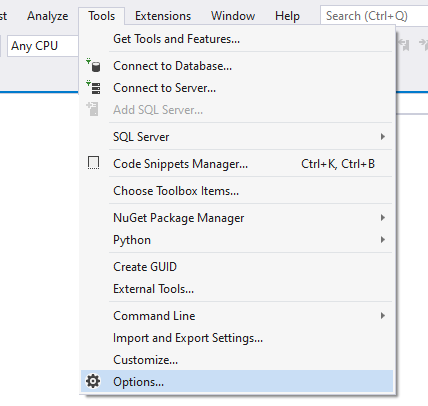428x406 pixels.
Task: Open the Window menu
Action: [233, 16]
